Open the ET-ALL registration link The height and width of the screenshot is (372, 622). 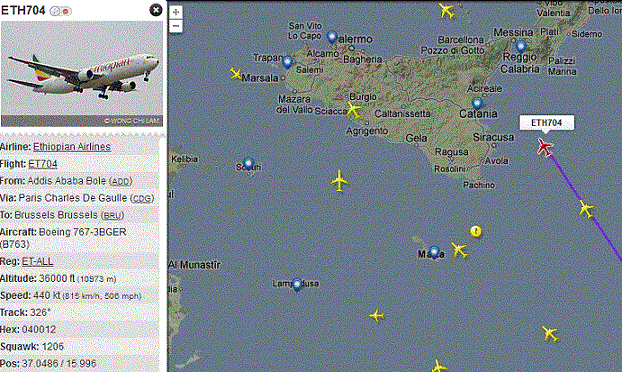37,261
